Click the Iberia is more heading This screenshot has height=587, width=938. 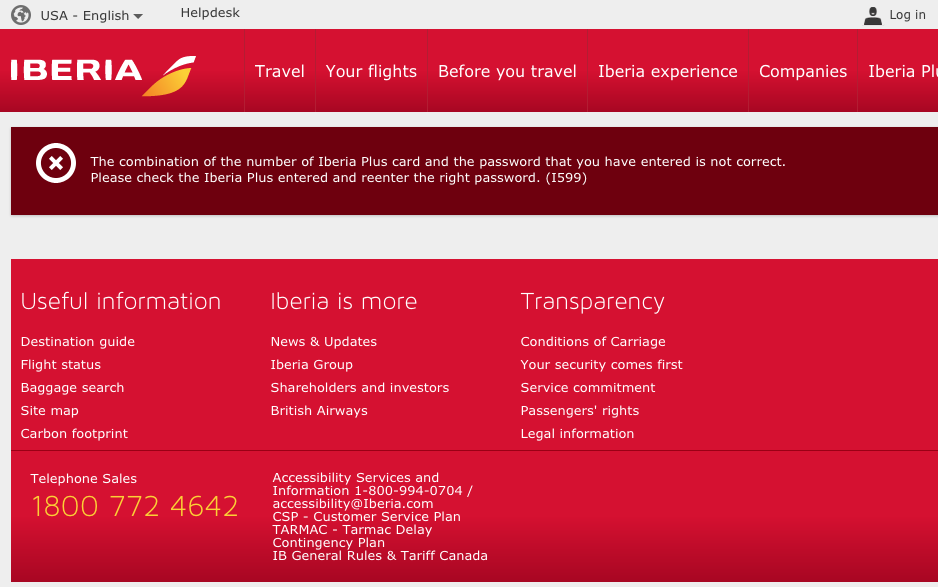344,301
